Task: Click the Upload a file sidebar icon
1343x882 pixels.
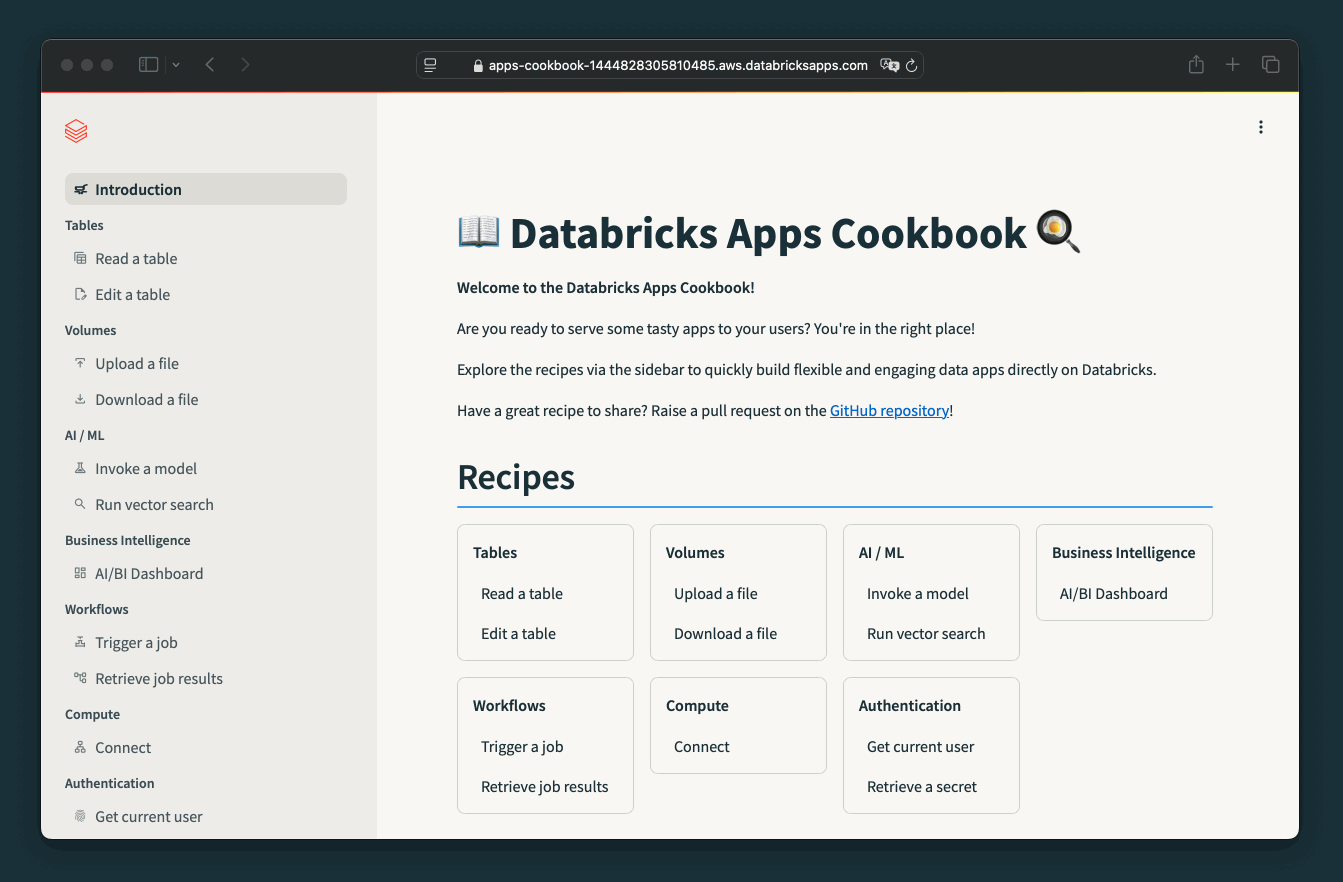Action: click(80, 363)
